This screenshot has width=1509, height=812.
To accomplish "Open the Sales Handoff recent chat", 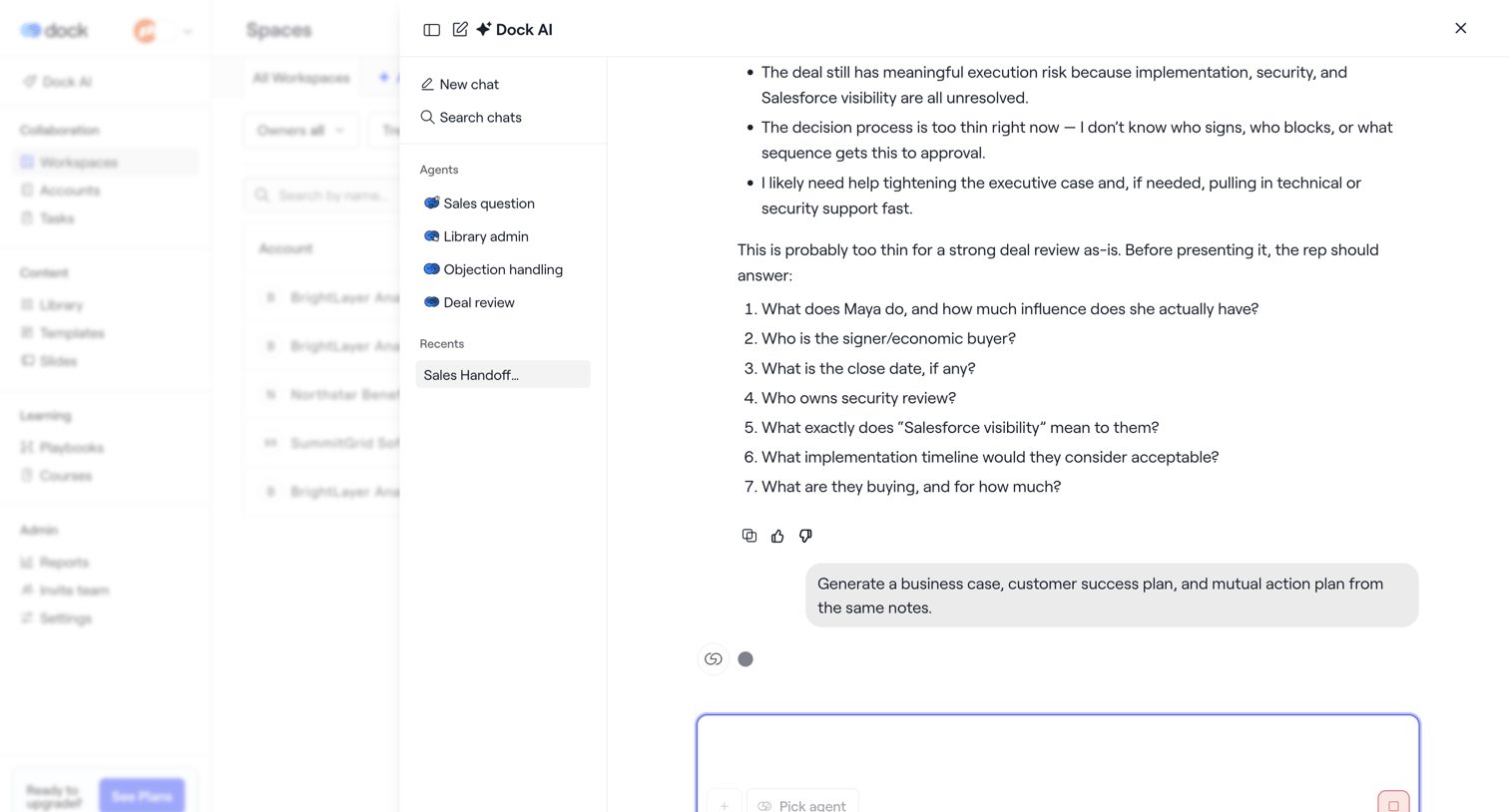I will [x=503, y=375].
